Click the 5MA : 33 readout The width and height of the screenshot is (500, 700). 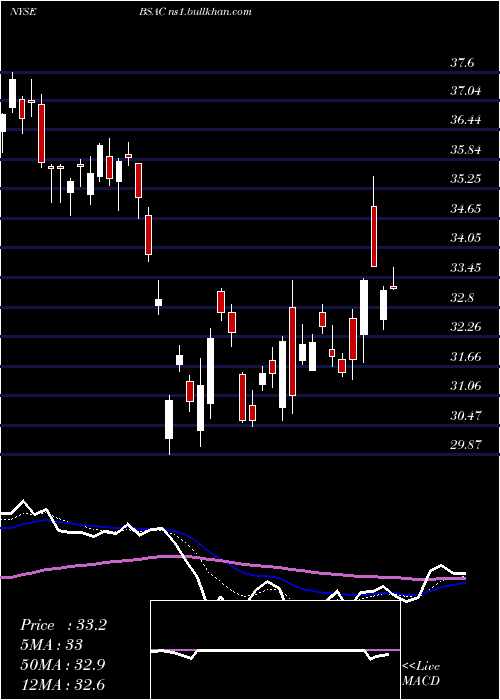click(52, 645)
